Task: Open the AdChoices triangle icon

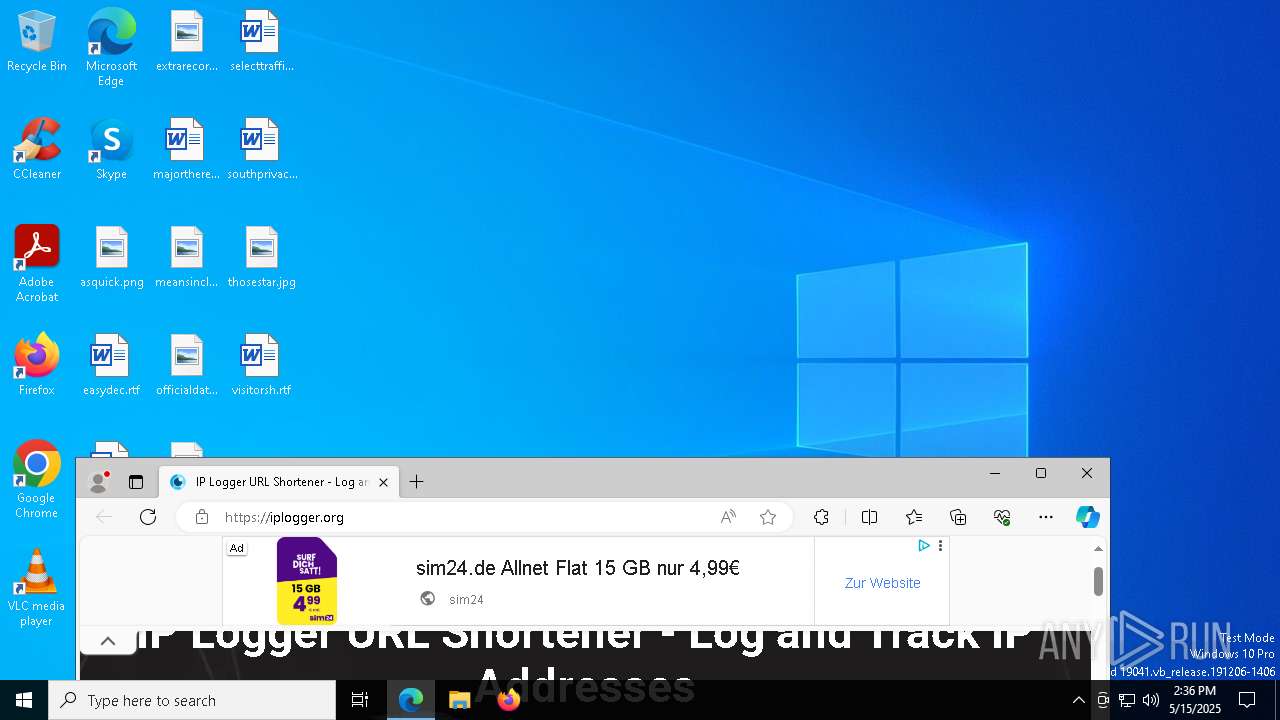Action: pyautogui.click(x=924, y=546)
